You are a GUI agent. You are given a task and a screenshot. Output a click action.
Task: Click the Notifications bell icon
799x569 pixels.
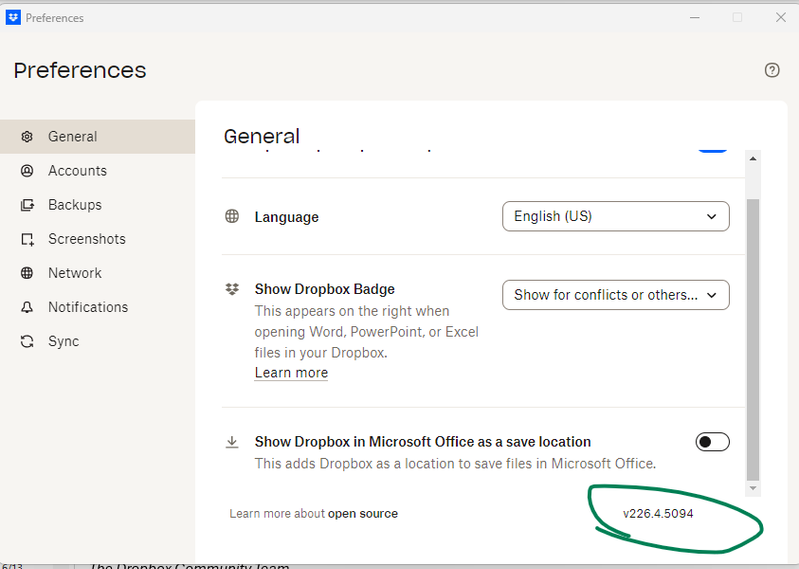click(27, 307)
